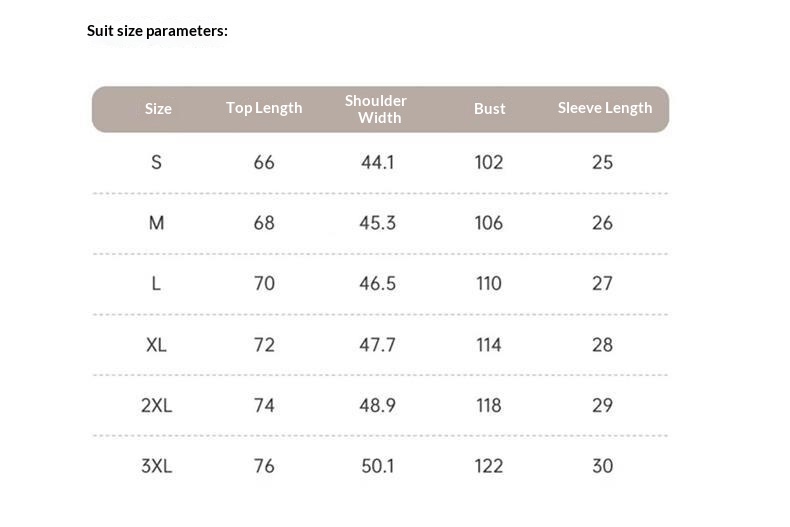Click shoulder width value 45.3

pyautogui.click(x=378, y=223)
